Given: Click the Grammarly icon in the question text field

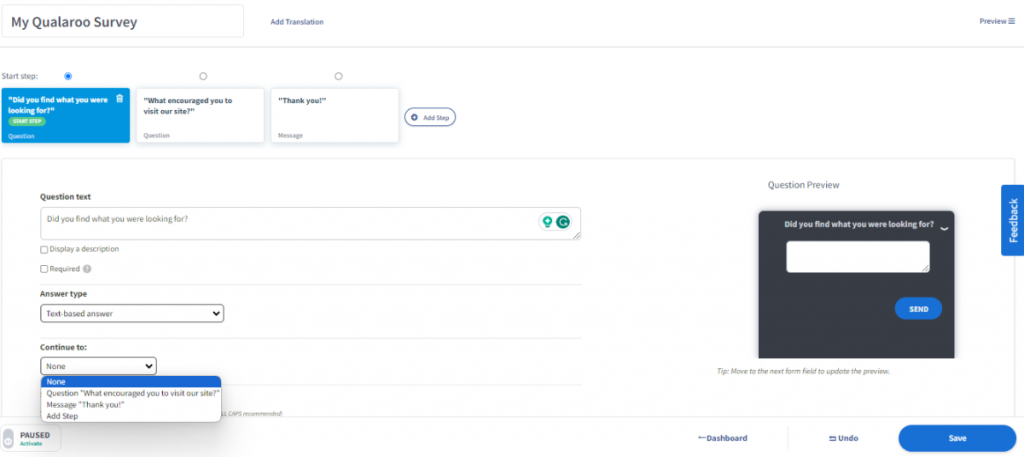Looking at the screenshot, I should pyautogui.click(x=562, y=222).
